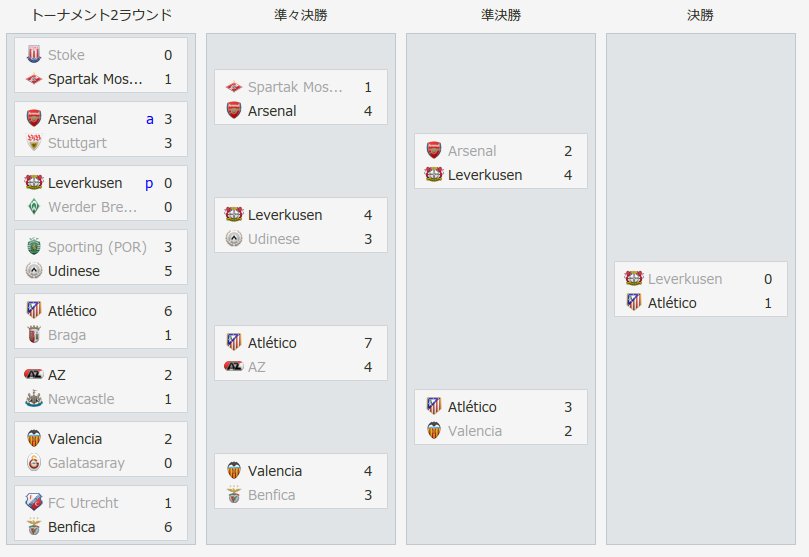
Task: Click Stuttgart crest in round two
Action: point(34,143)
